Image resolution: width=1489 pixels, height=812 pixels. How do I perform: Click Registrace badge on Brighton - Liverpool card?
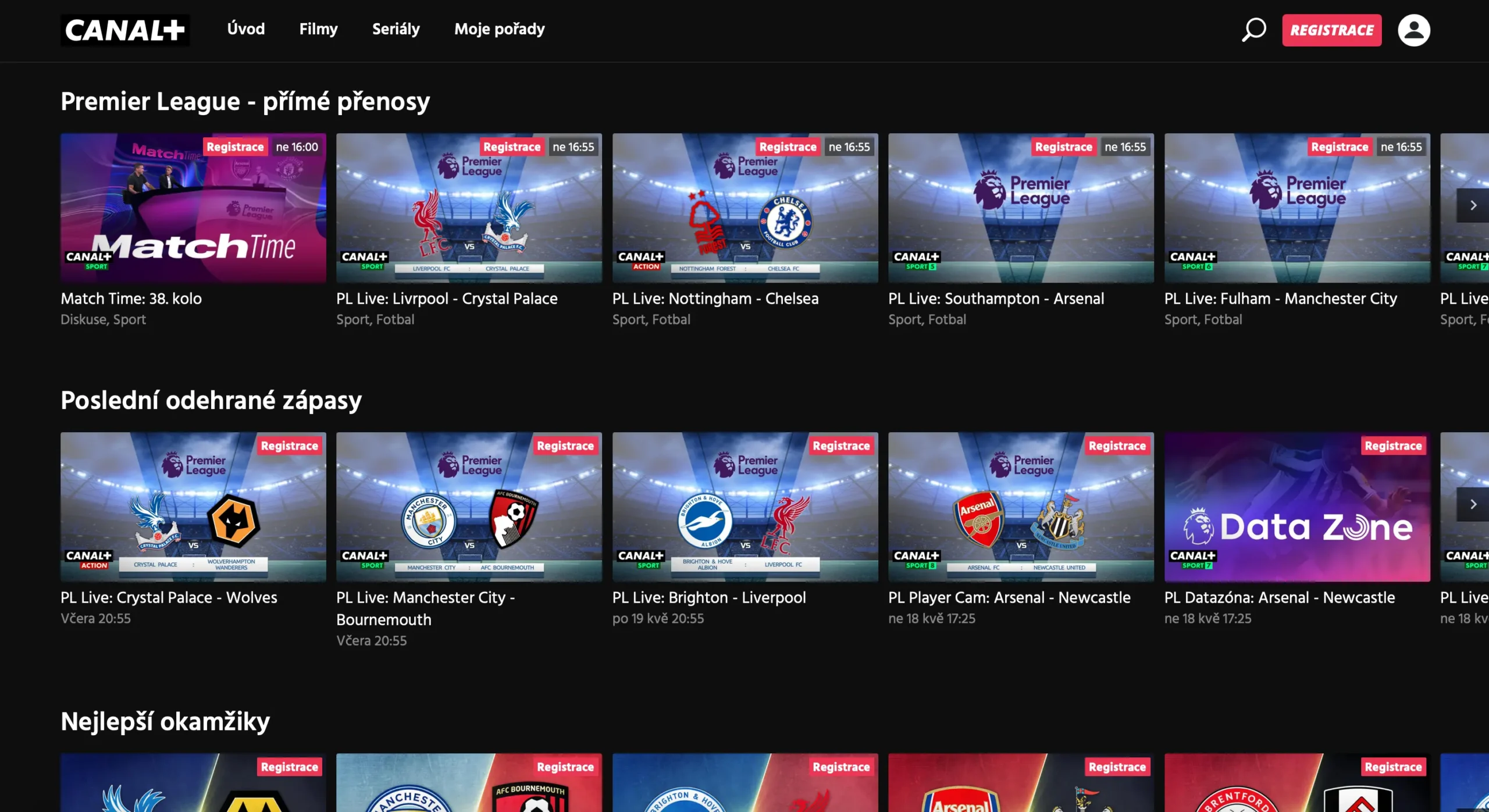840,446
